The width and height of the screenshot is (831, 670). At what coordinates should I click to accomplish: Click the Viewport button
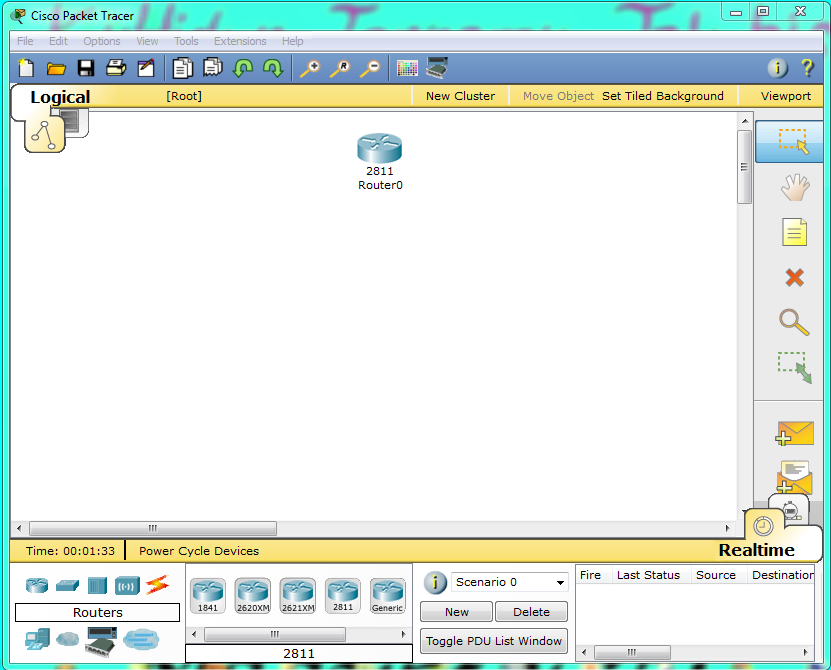pyautogui.click(x=785, y=96)
